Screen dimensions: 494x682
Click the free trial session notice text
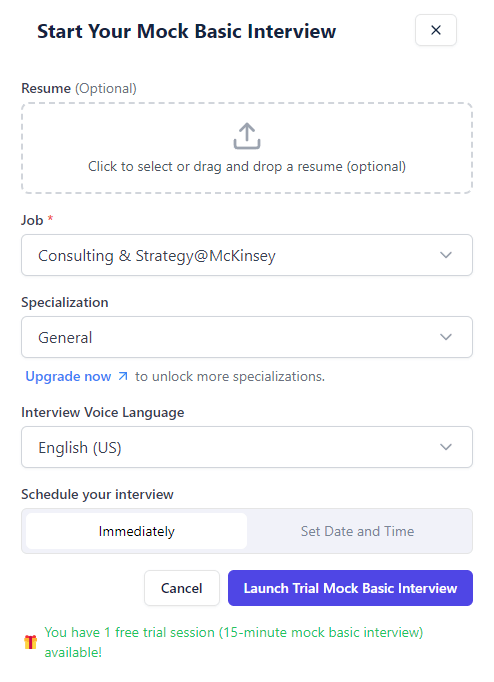point(234,642)
